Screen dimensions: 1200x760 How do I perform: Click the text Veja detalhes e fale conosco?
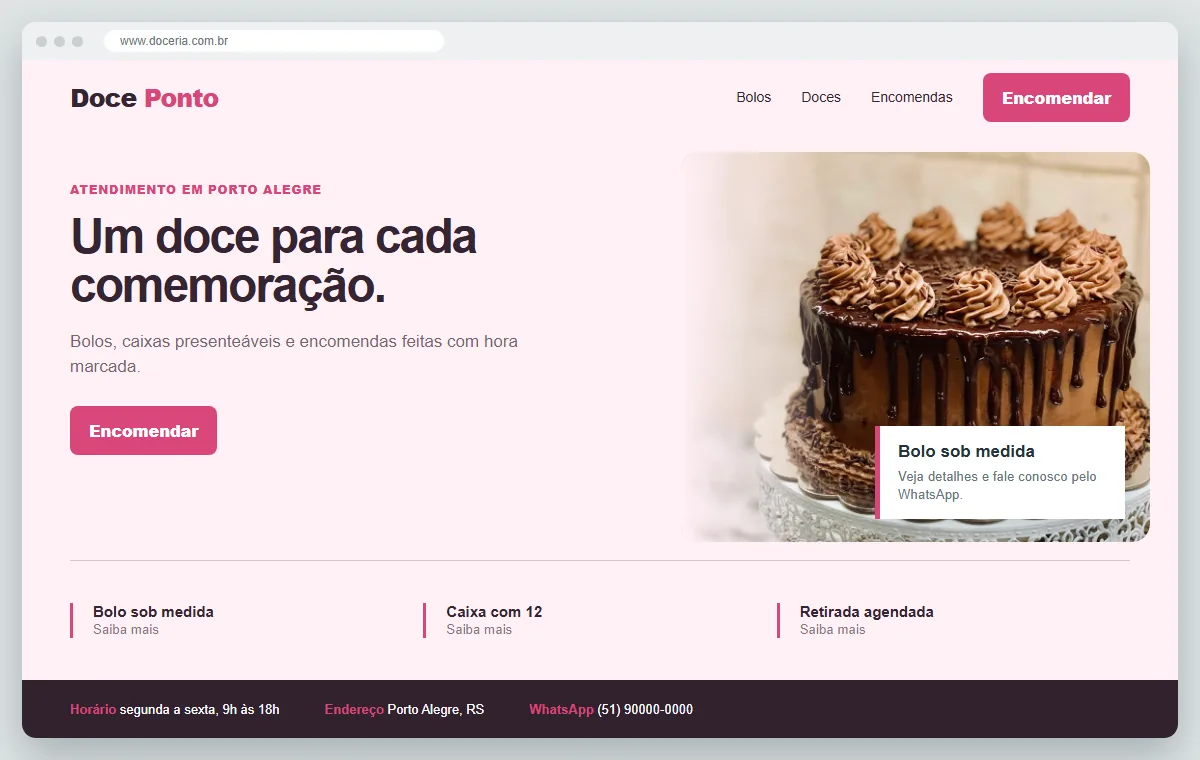click(997, 486)
